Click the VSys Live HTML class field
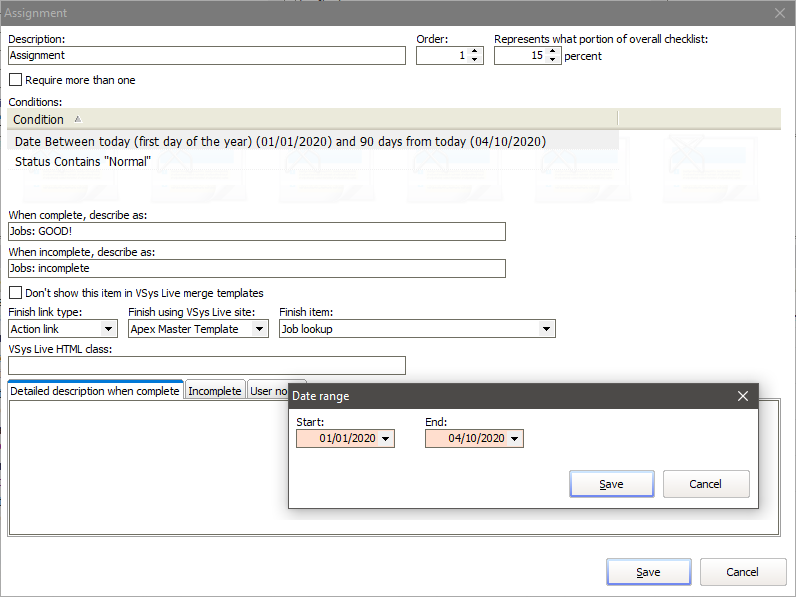Image resolution: width=796 pixels, height=597 pixels. coord(207,365)
